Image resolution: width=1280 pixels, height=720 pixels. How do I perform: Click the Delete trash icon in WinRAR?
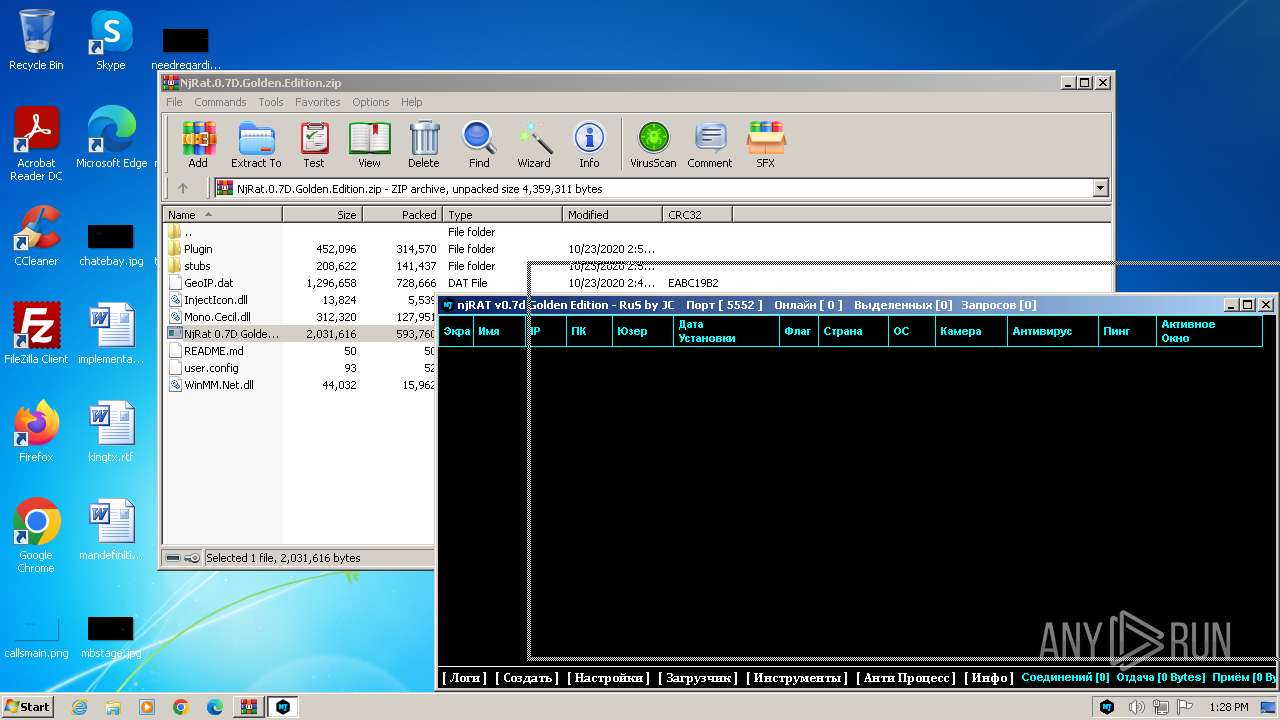point(424,145)
